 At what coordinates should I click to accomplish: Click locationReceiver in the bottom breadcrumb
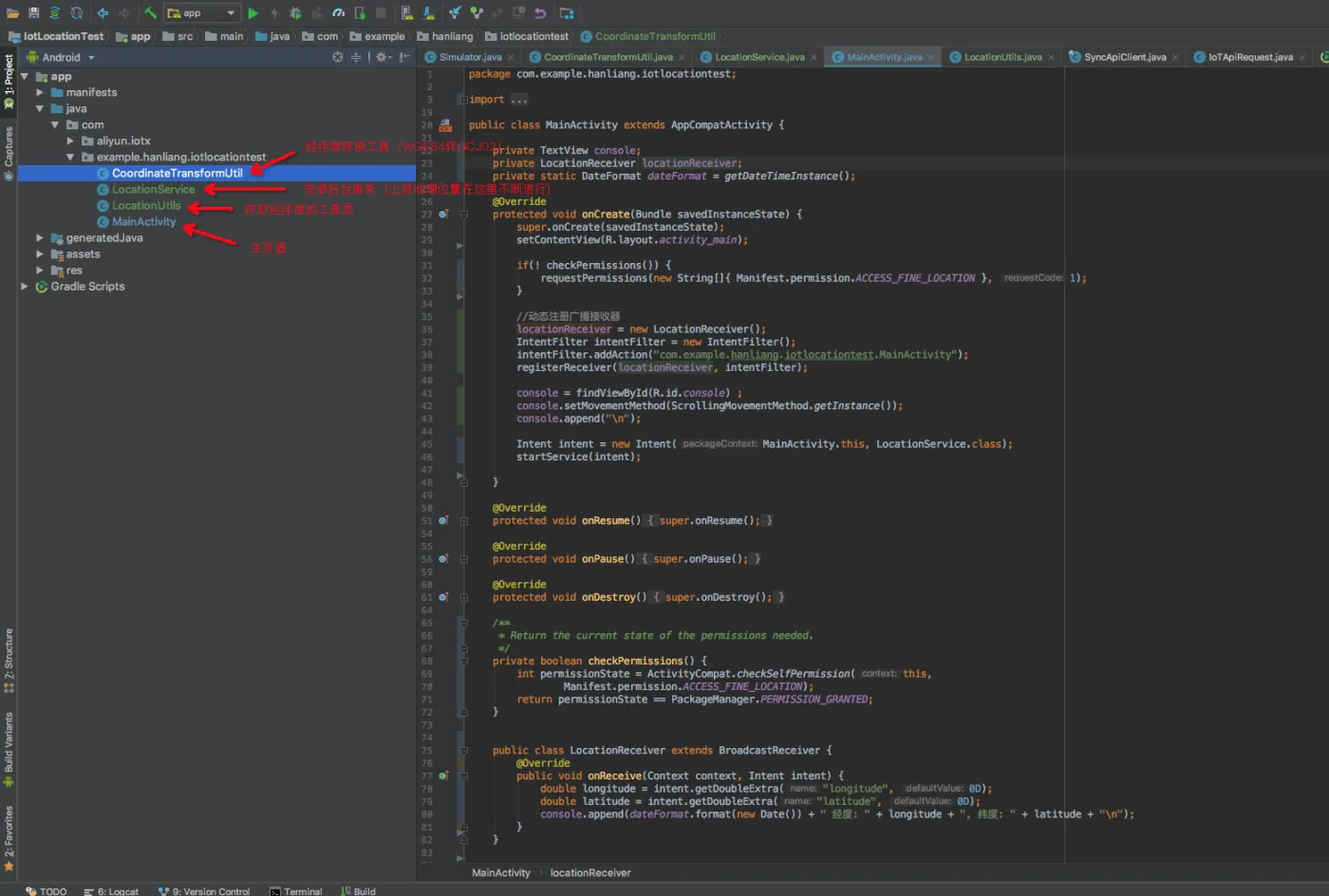click(x=590, y=872)
